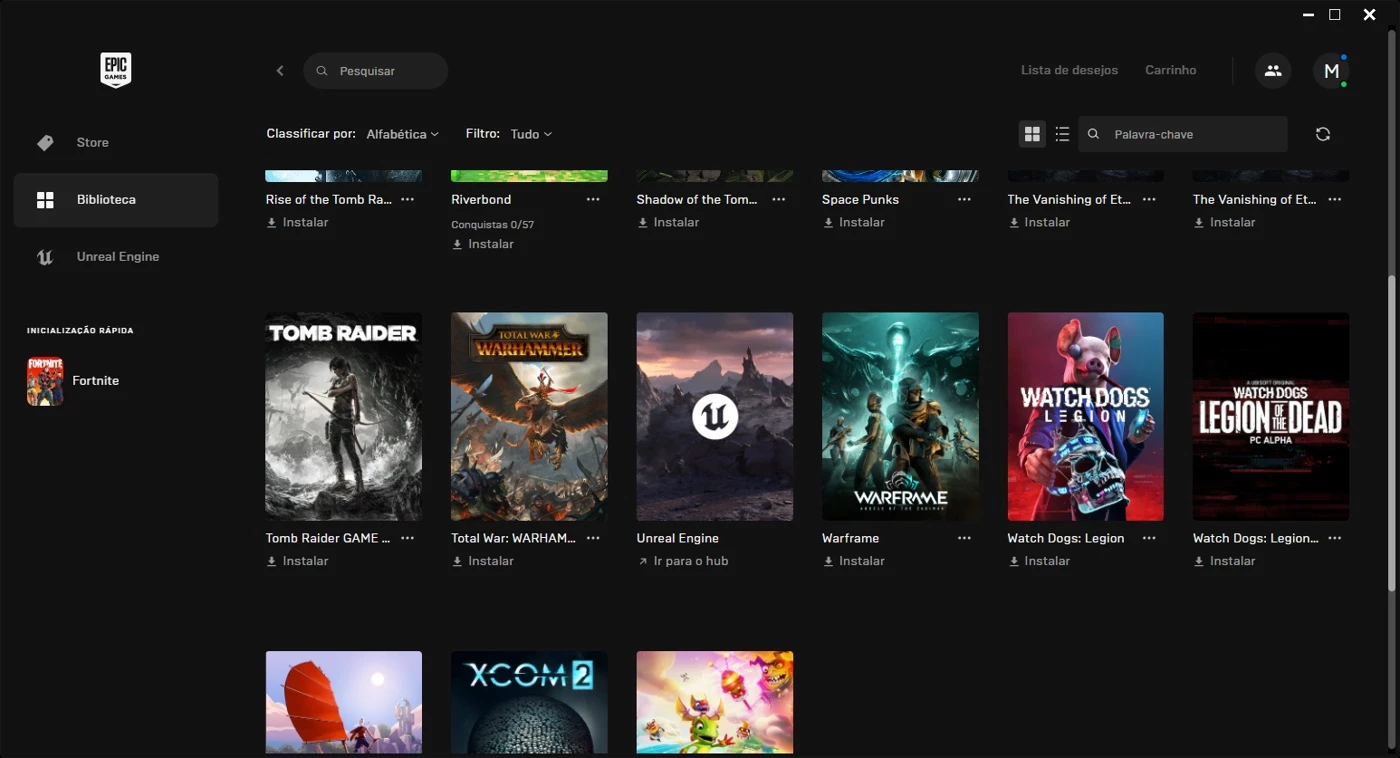
Task: Switch to grid view
Action: tap(1032, 134)
